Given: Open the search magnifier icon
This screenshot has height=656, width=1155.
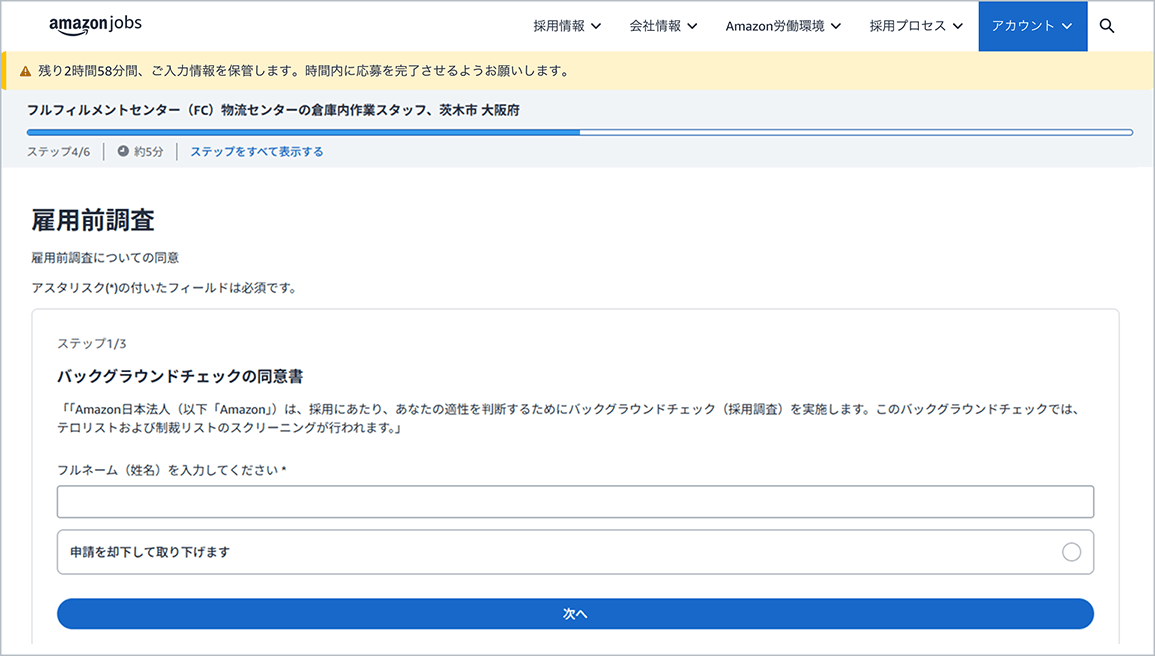Looking at the screenshot, I should [1106, 26].
